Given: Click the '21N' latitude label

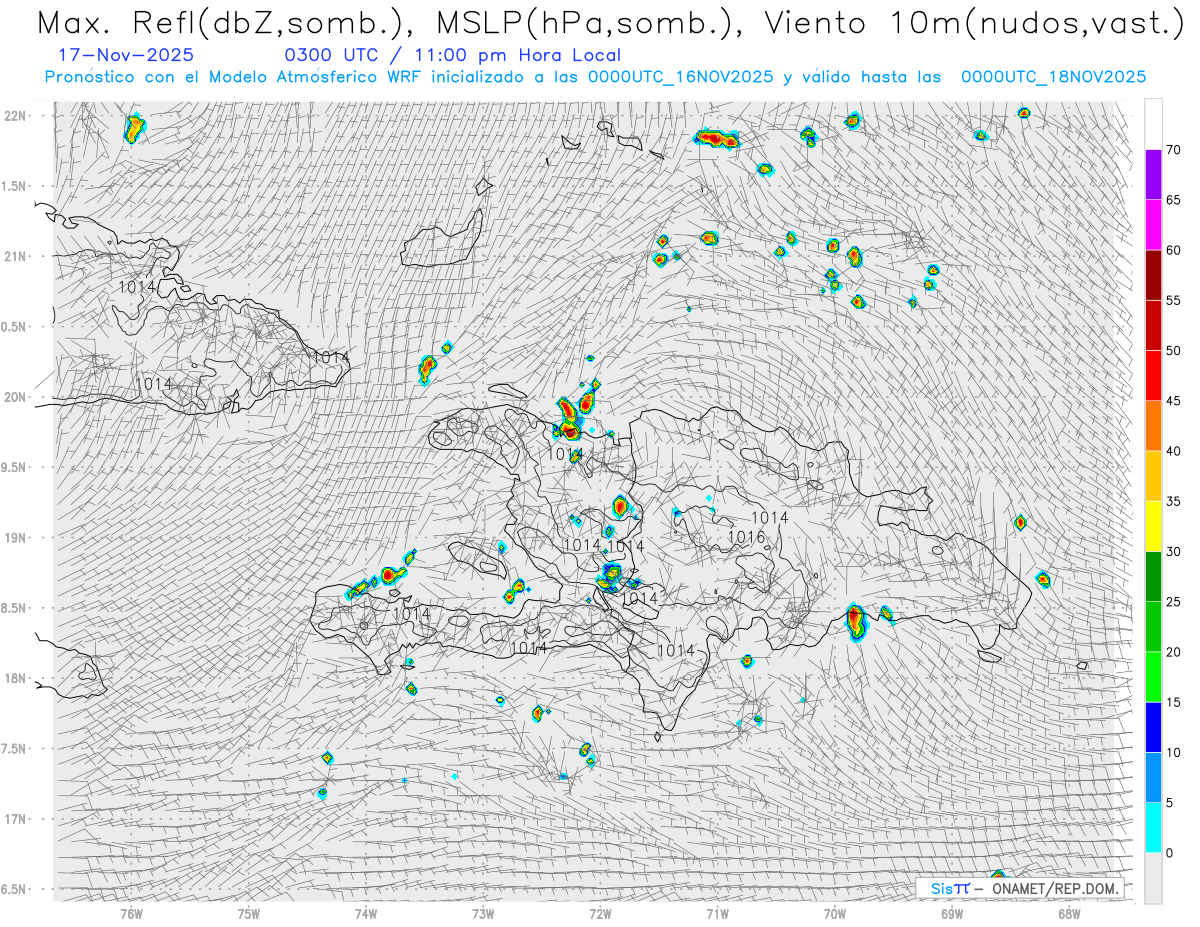Looking at the screenshot, I should click(14, 256).
